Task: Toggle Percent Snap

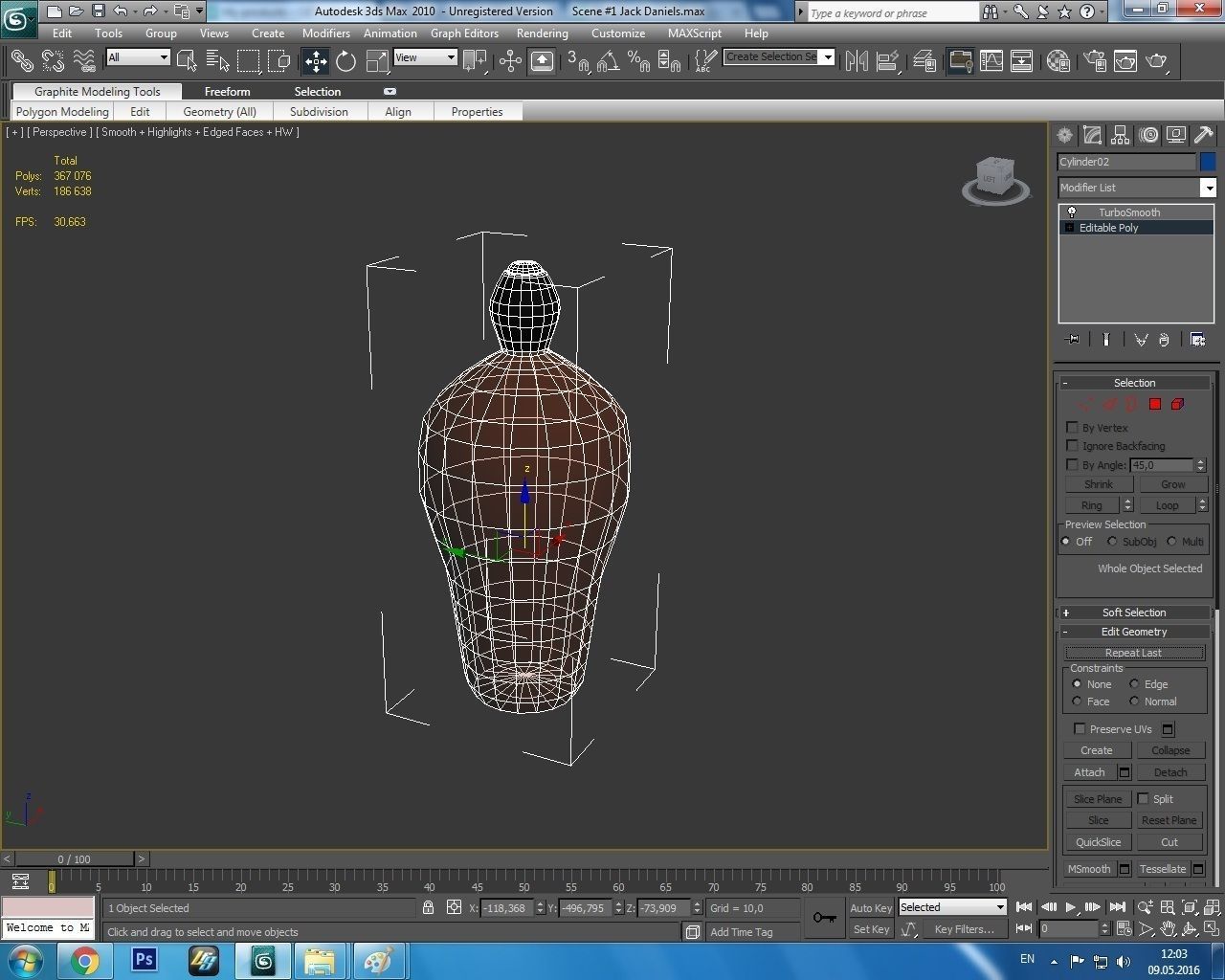Action: (638, 61)
